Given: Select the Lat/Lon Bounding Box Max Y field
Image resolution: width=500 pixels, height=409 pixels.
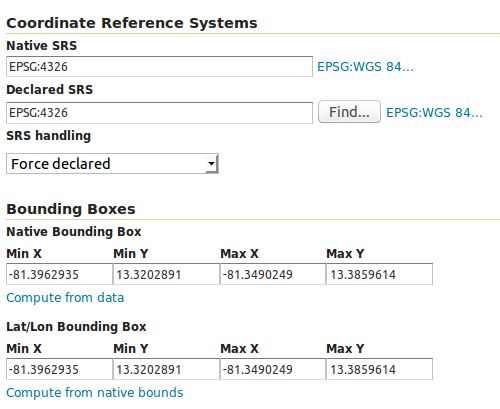Looking at the screenshot, I should click(x=379, y=369).
